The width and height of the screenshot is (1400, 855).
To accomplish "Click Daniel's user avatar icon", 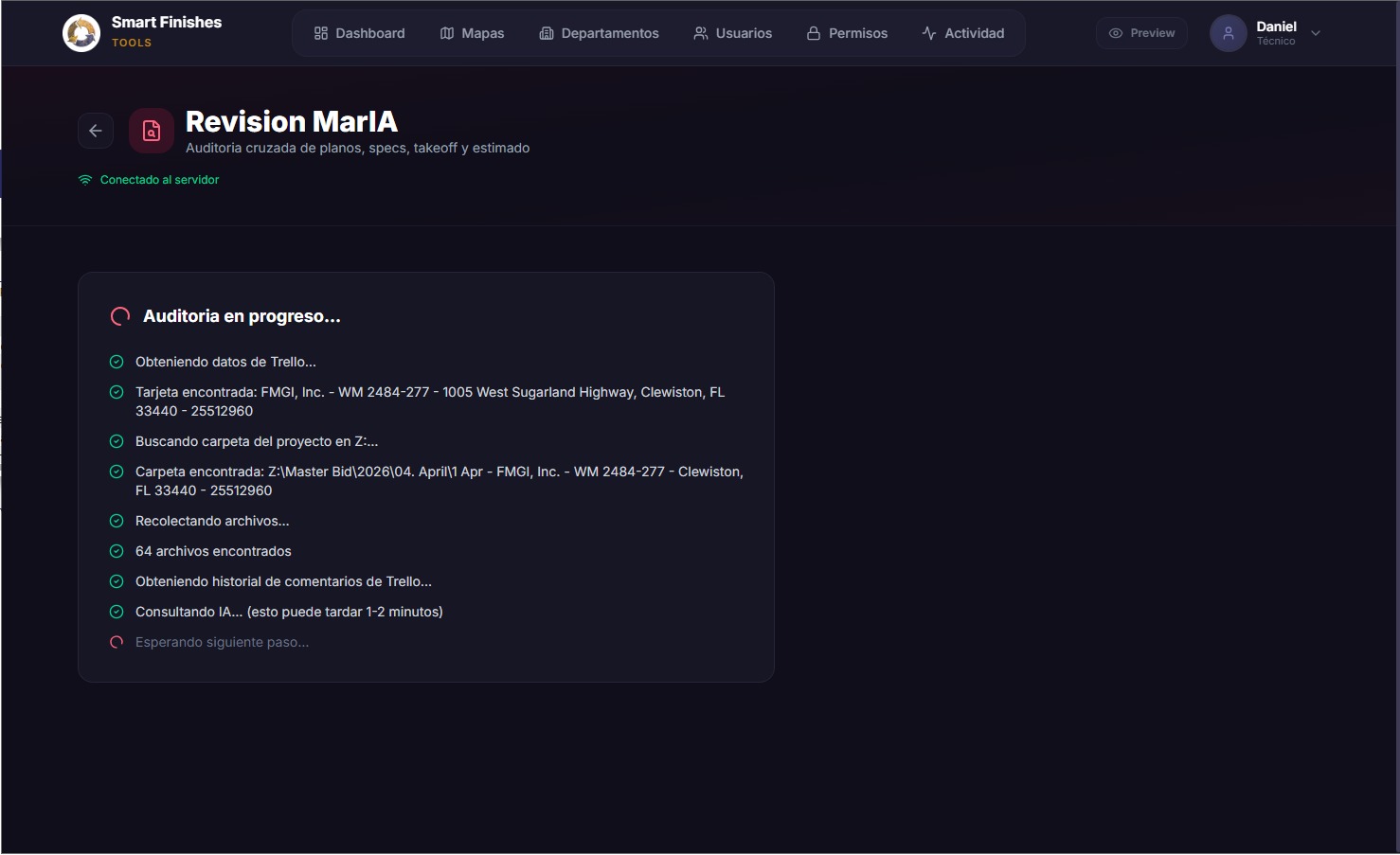I will pos(1228,33).
